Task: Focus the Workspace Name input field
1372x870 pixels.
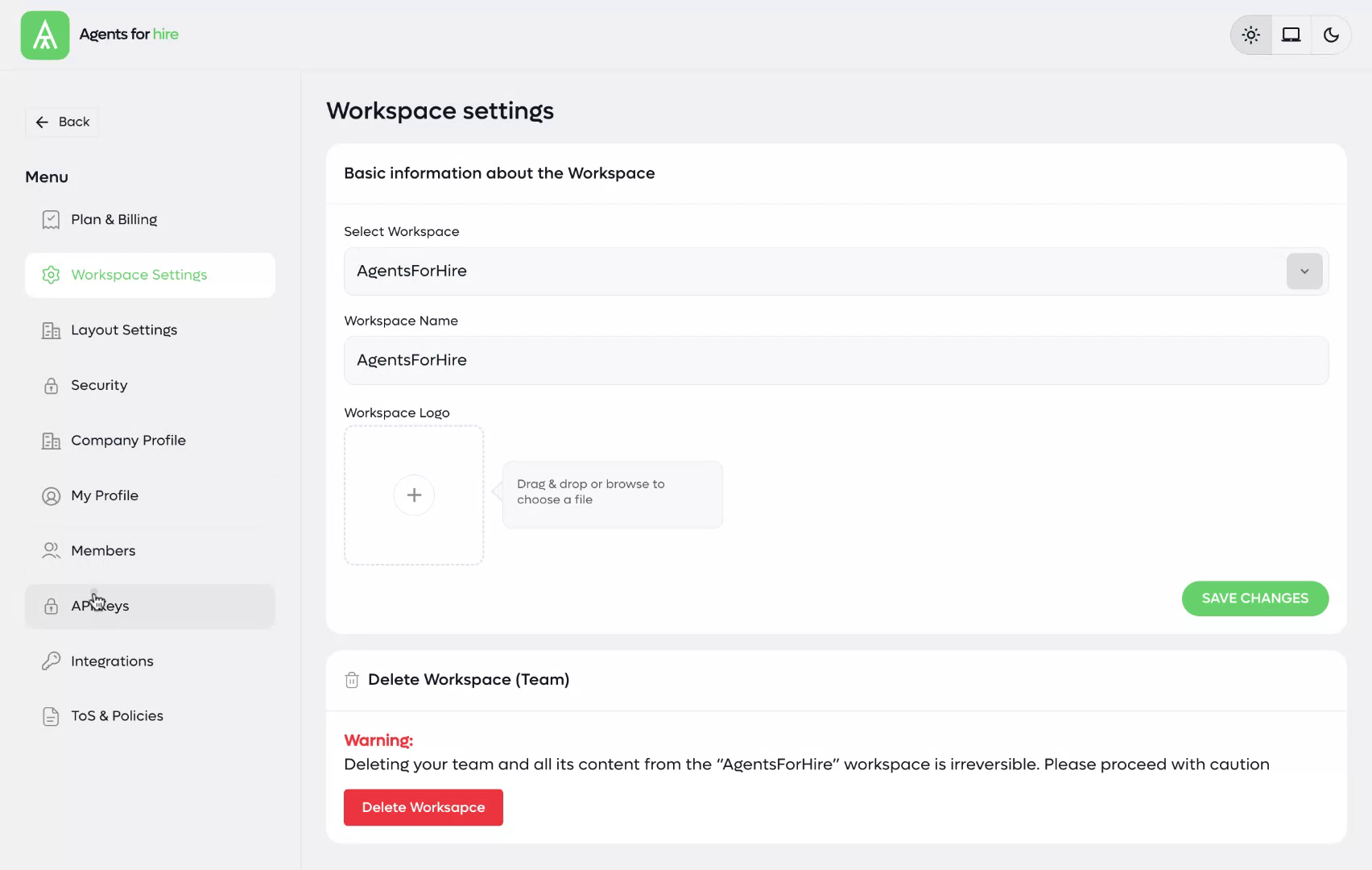Action: [x=836, y=360]
